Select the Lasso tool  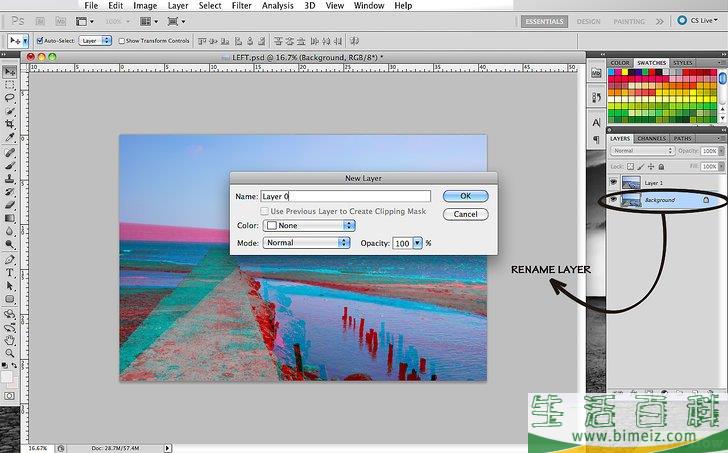(x=10, y=98)
